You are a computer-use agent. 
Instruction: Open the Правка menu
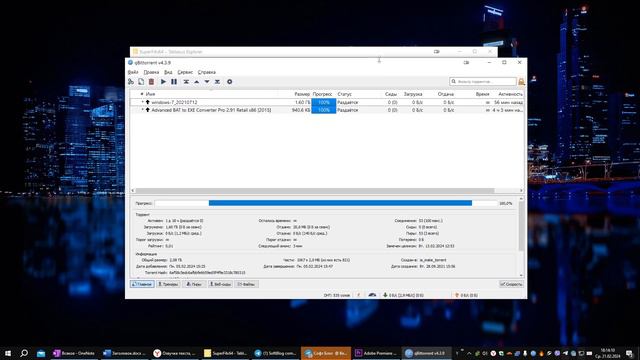click(x=151, y=72)
